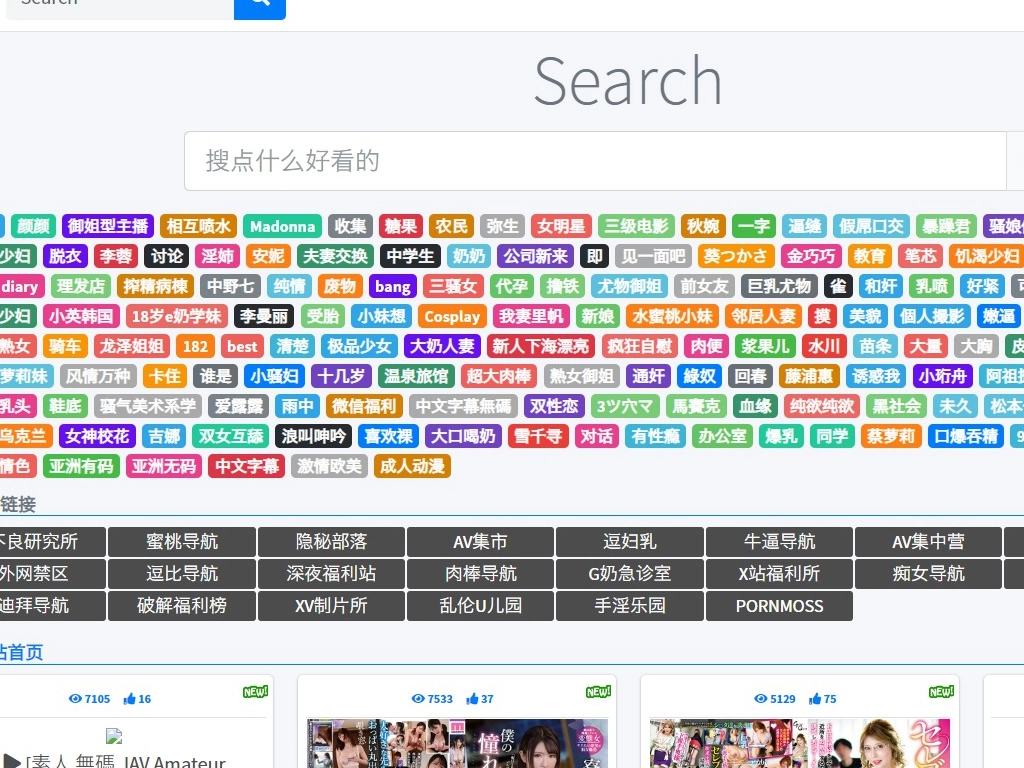Focus the 搜点什么好看的 search field

click(594, 161)
